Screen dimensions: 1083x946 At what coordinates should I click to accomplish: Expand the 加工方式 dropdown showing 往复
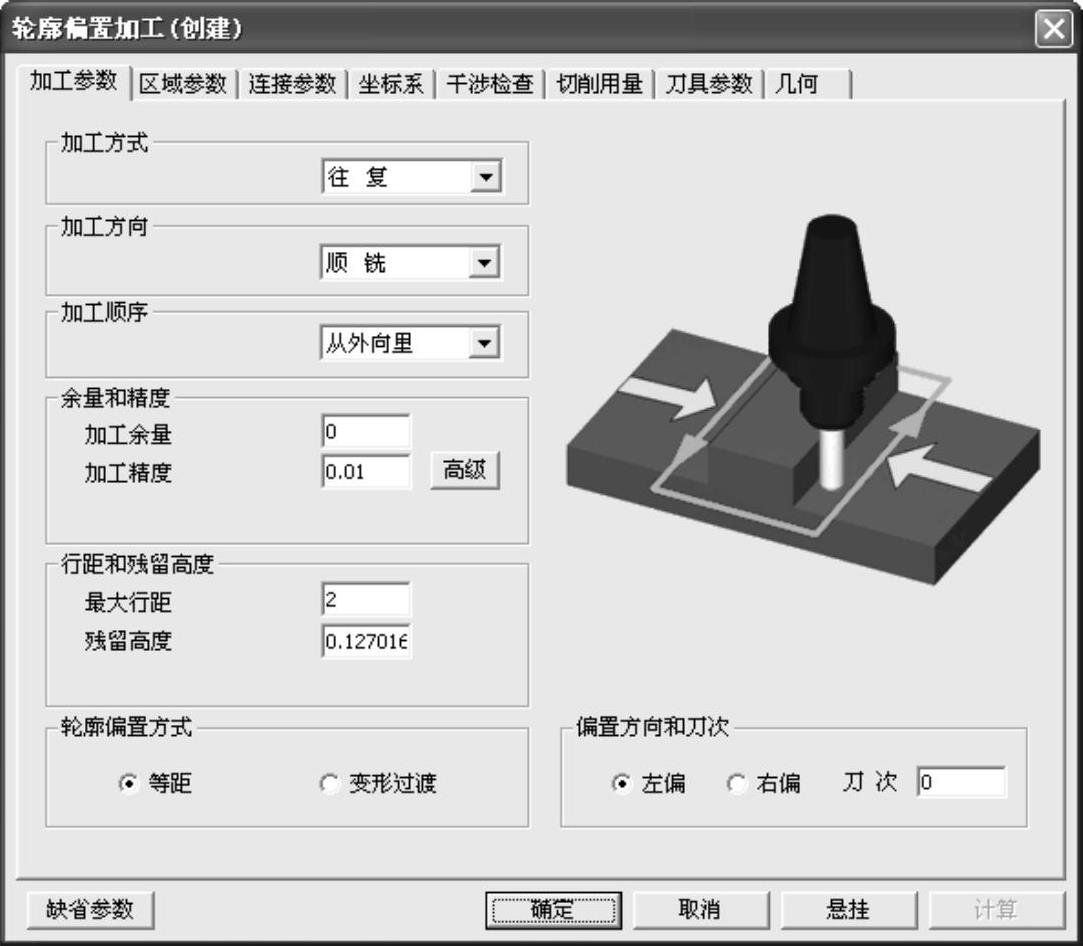pyautogui.click(x=485, y=178)
